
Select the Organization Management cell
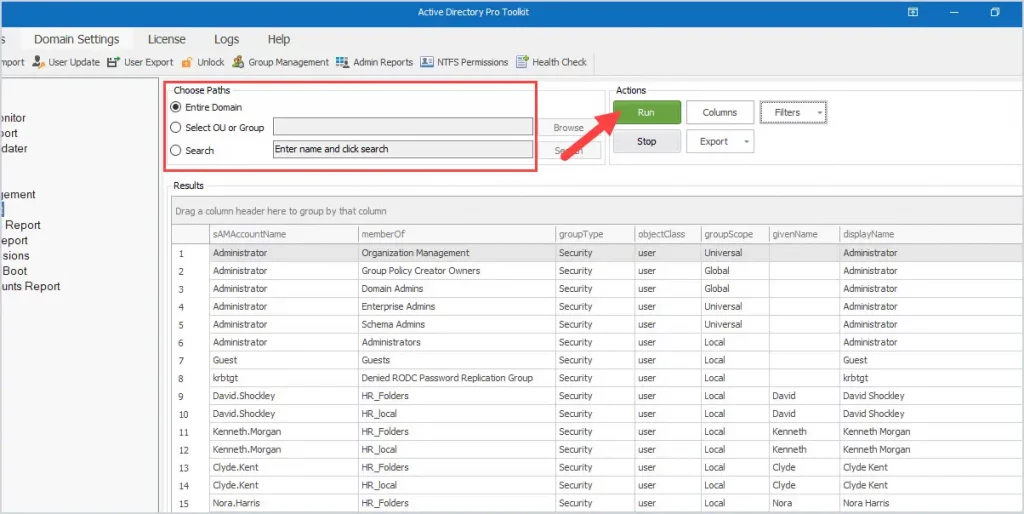[x=456, y=253]
